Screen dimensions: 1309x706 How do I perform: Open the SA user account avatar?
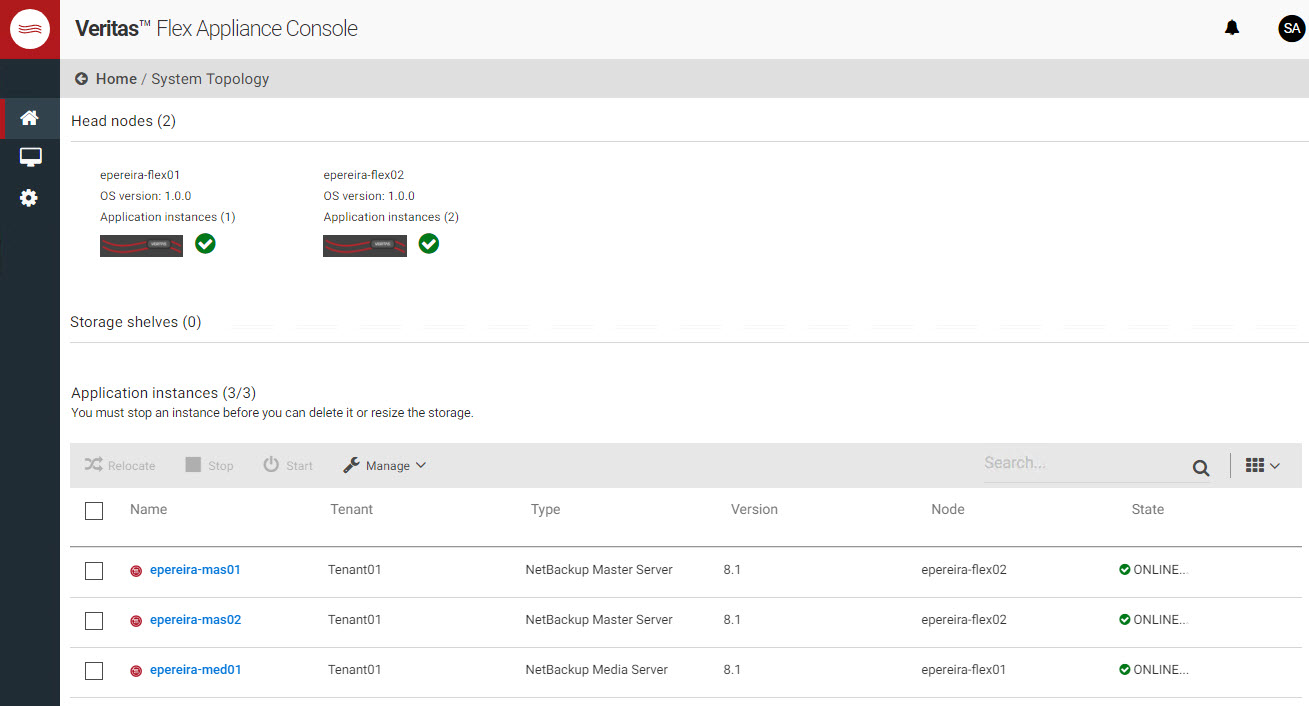1291,29
